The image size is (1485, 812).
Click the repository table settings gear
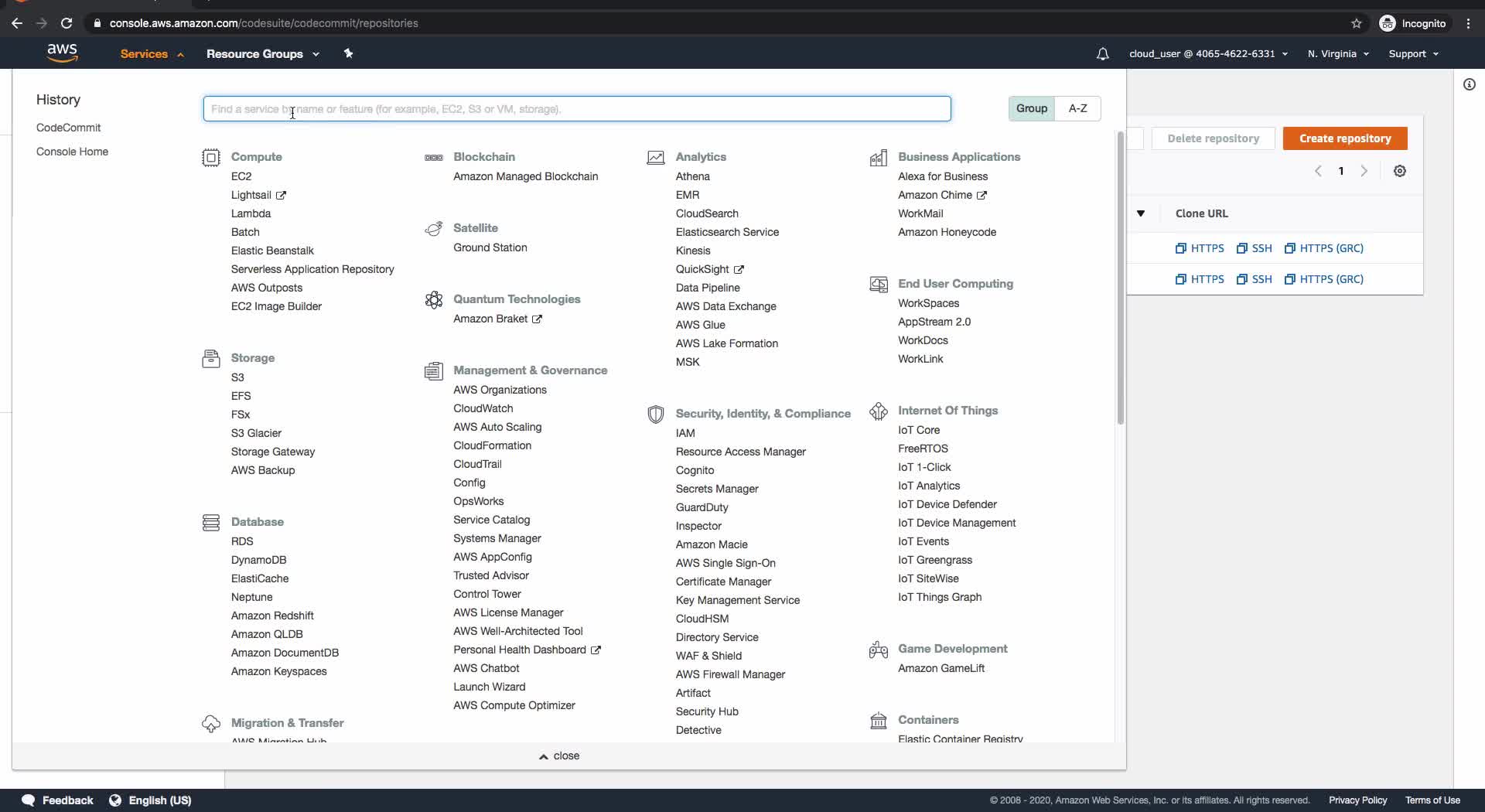click(x=1399, y=171)
